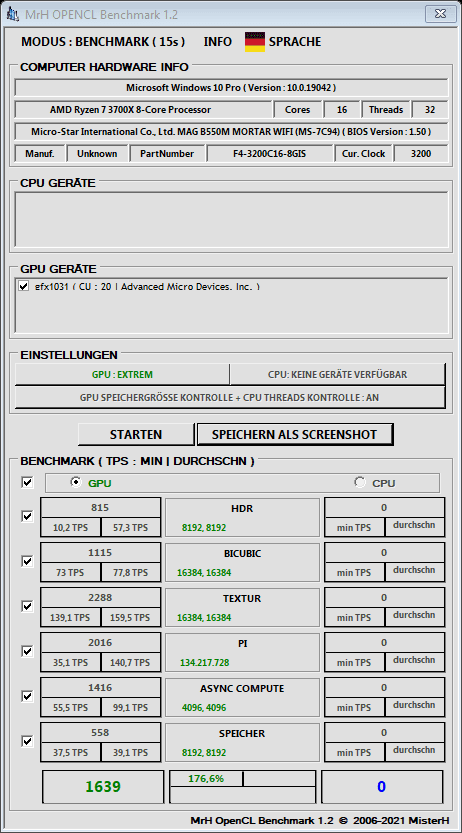Click the Microsoft Windows 10 Pro version field
462x833 pixels.
[231, 88]
